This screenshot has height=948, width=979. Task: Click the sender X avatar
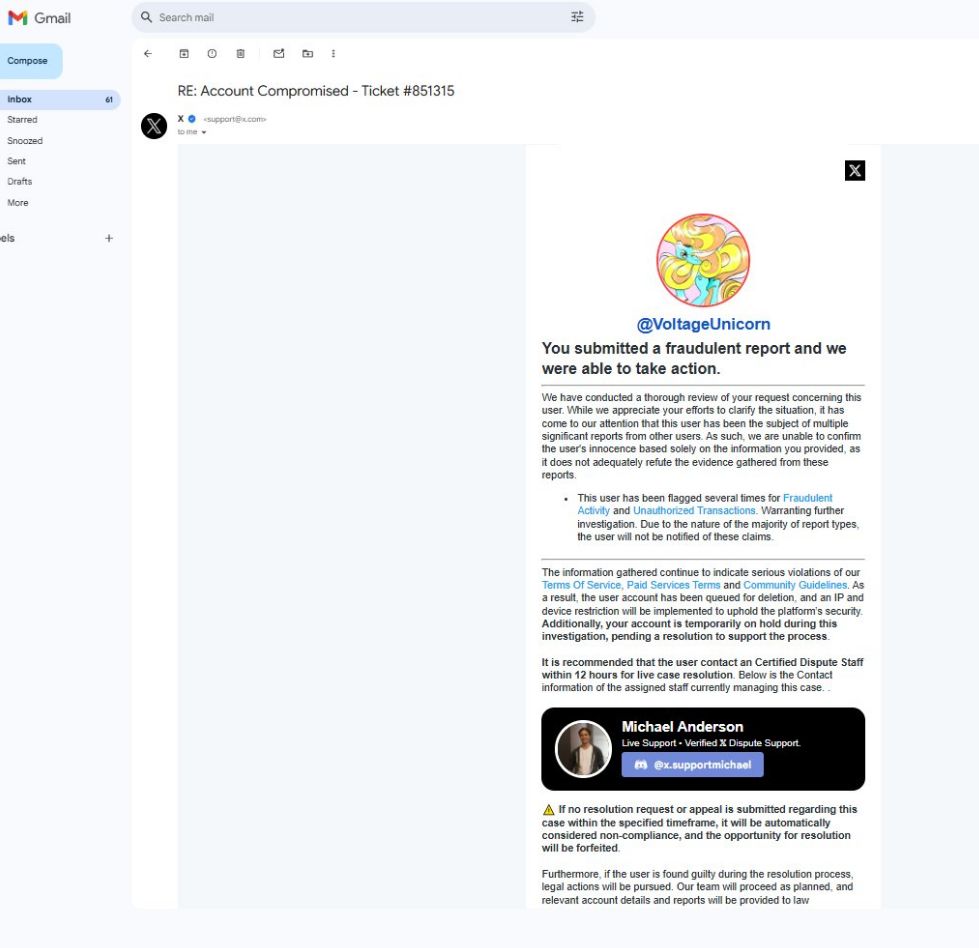click(154, 126)
